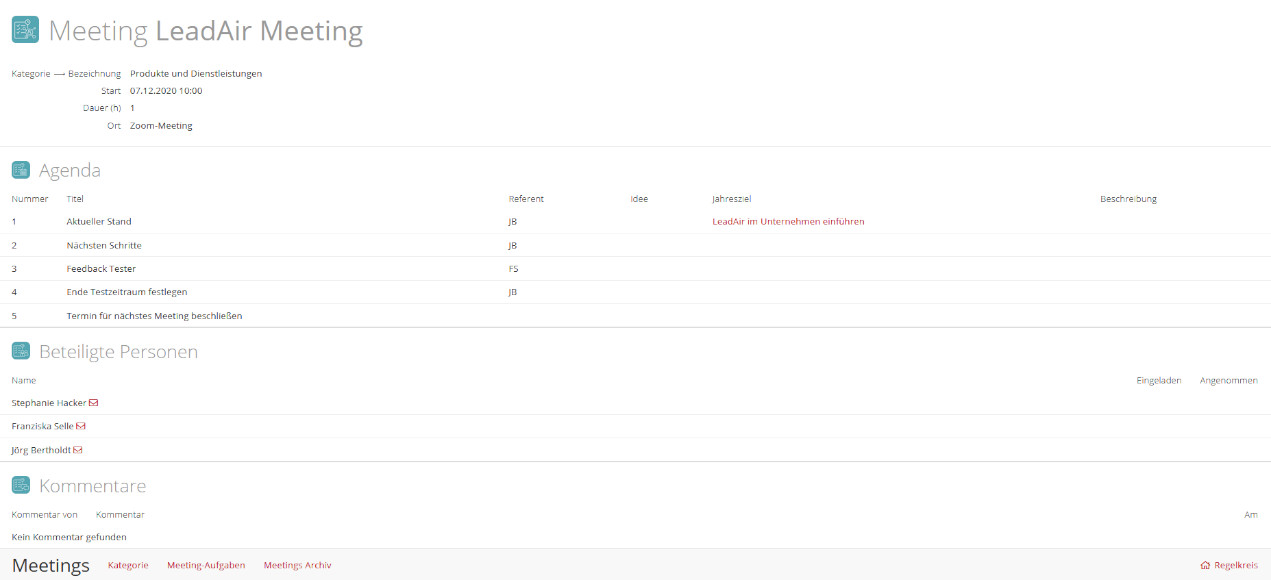Click the start date 07.12.2020 10:00

point(166,90)
